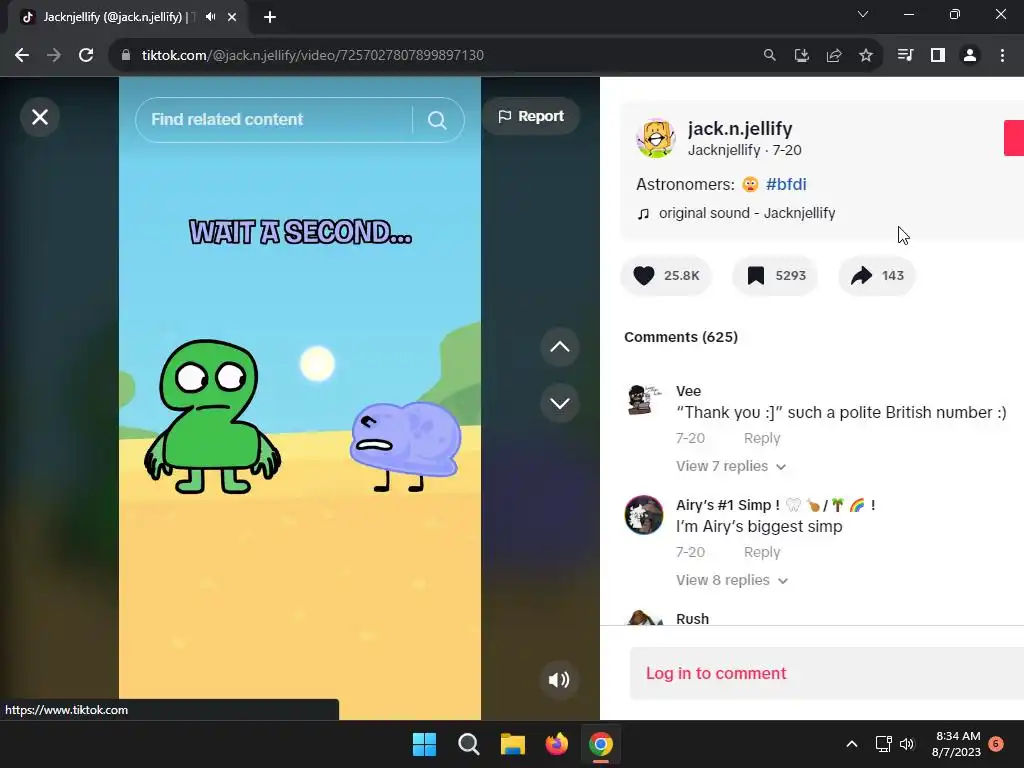This screenshot has width=1024, height=768.
Task: Open Windows taskbar search
Action: tap(468, 744)
